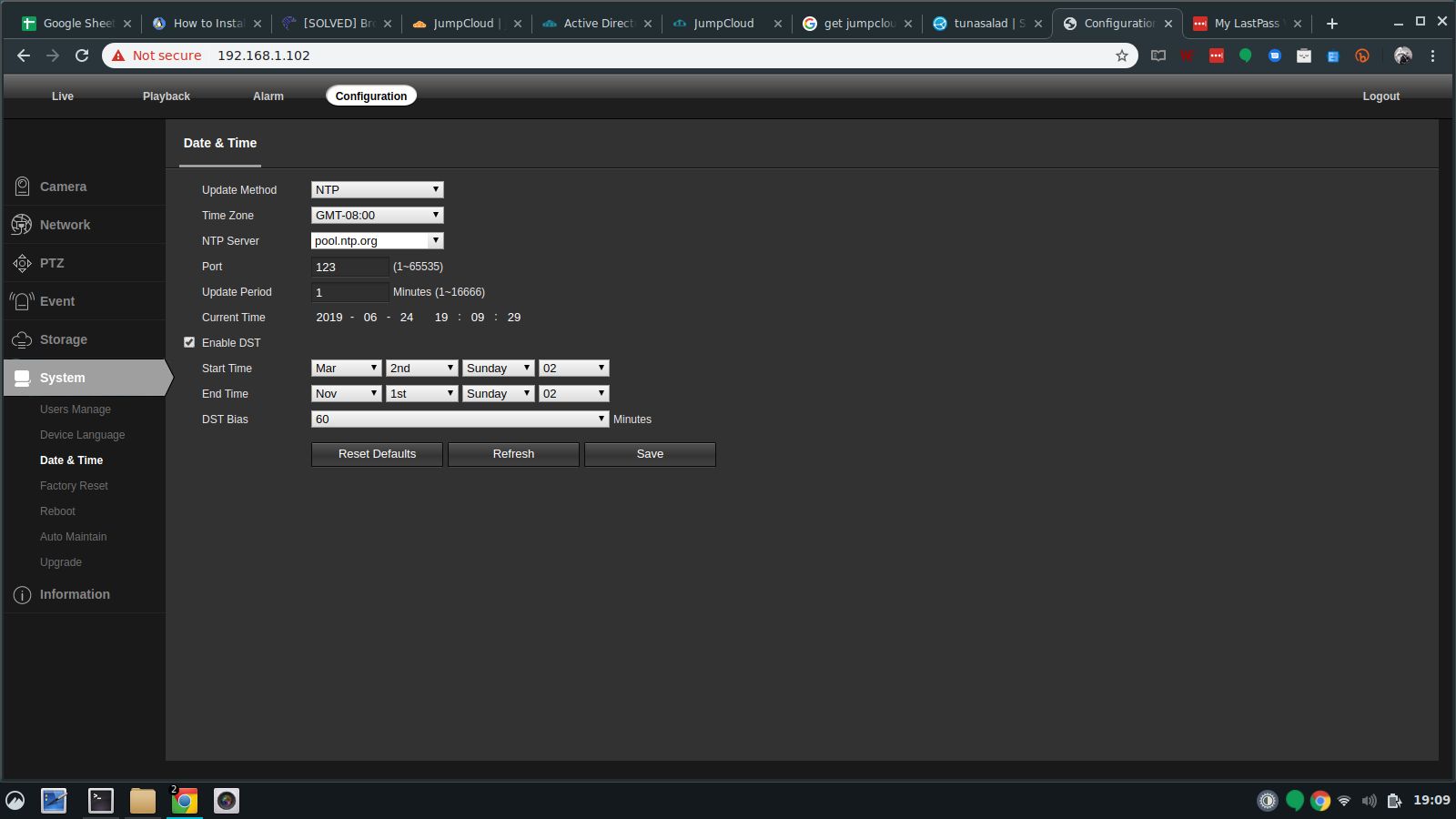Reload the page with browser refresh icon

point(82,56)
